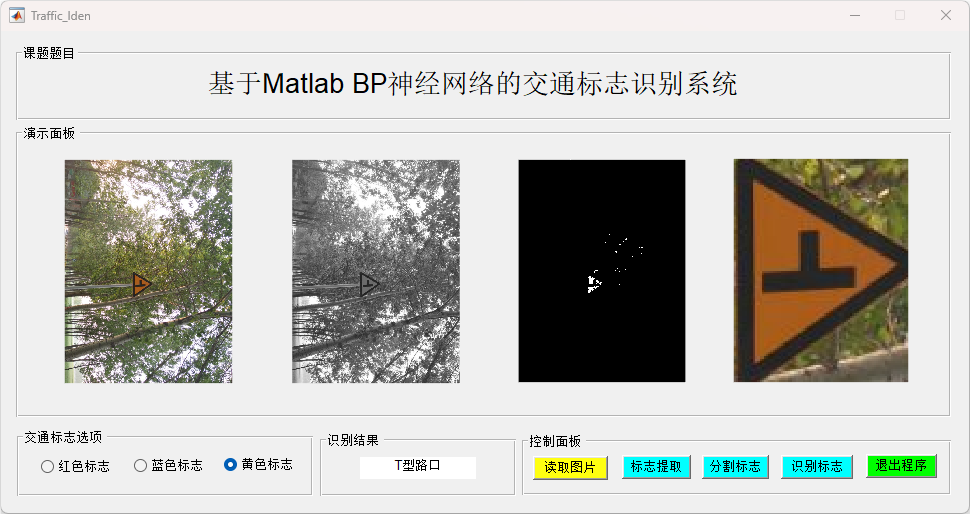
Task: Click the T型路口 recognition result field
Action: point(418,467)
